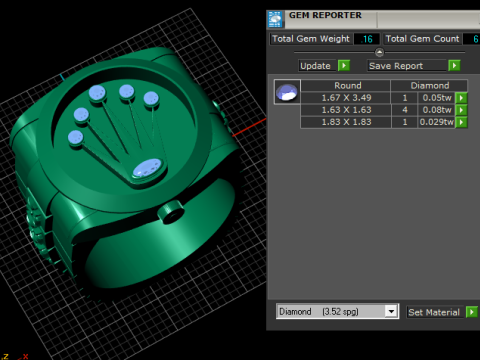This screenshot has height=360, width=480.
Task: Select the crown knob on the ring model
Action: (x=171, y=212)
